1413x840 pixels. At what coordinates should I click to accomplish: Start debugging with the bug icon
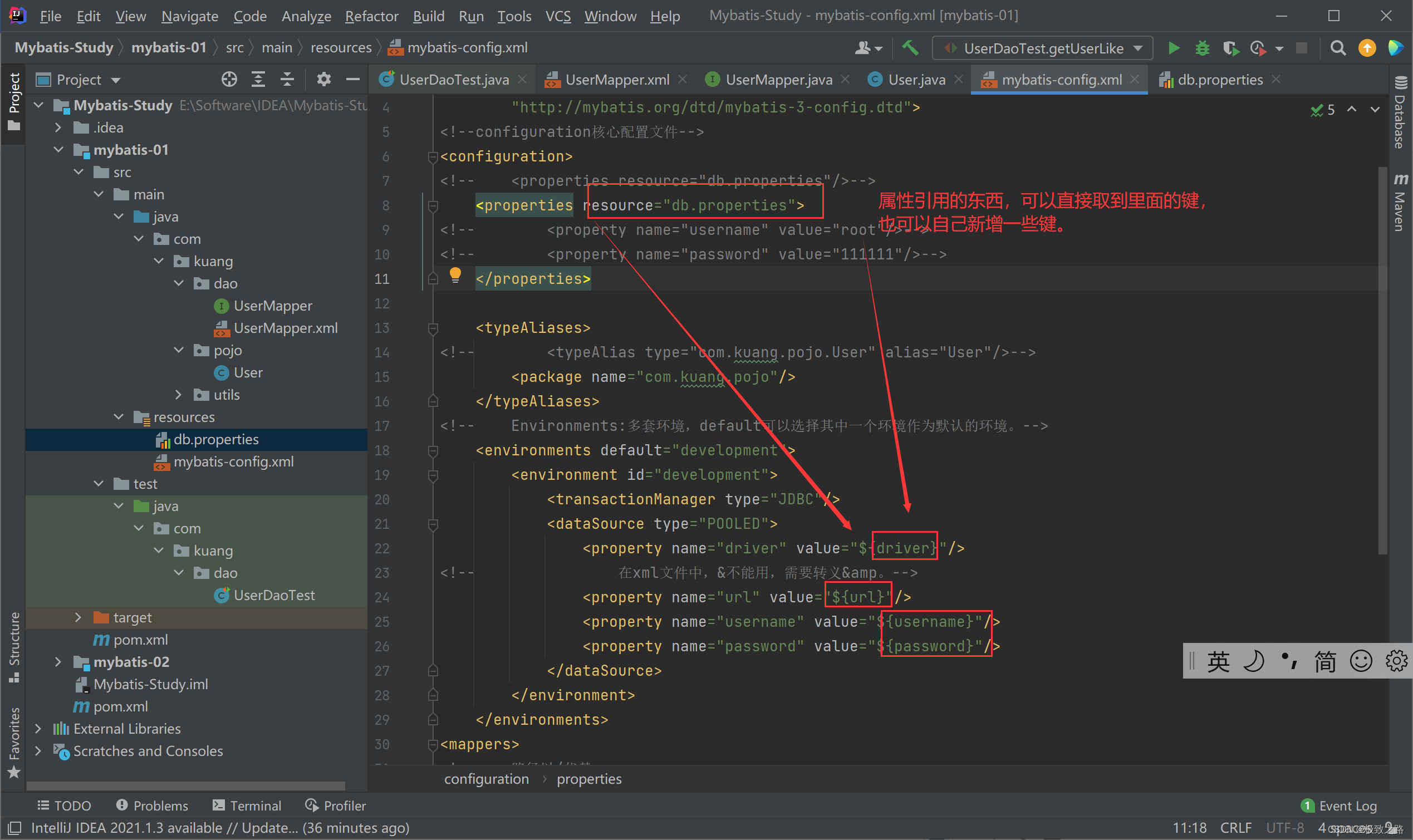[x=1202, y=48]
